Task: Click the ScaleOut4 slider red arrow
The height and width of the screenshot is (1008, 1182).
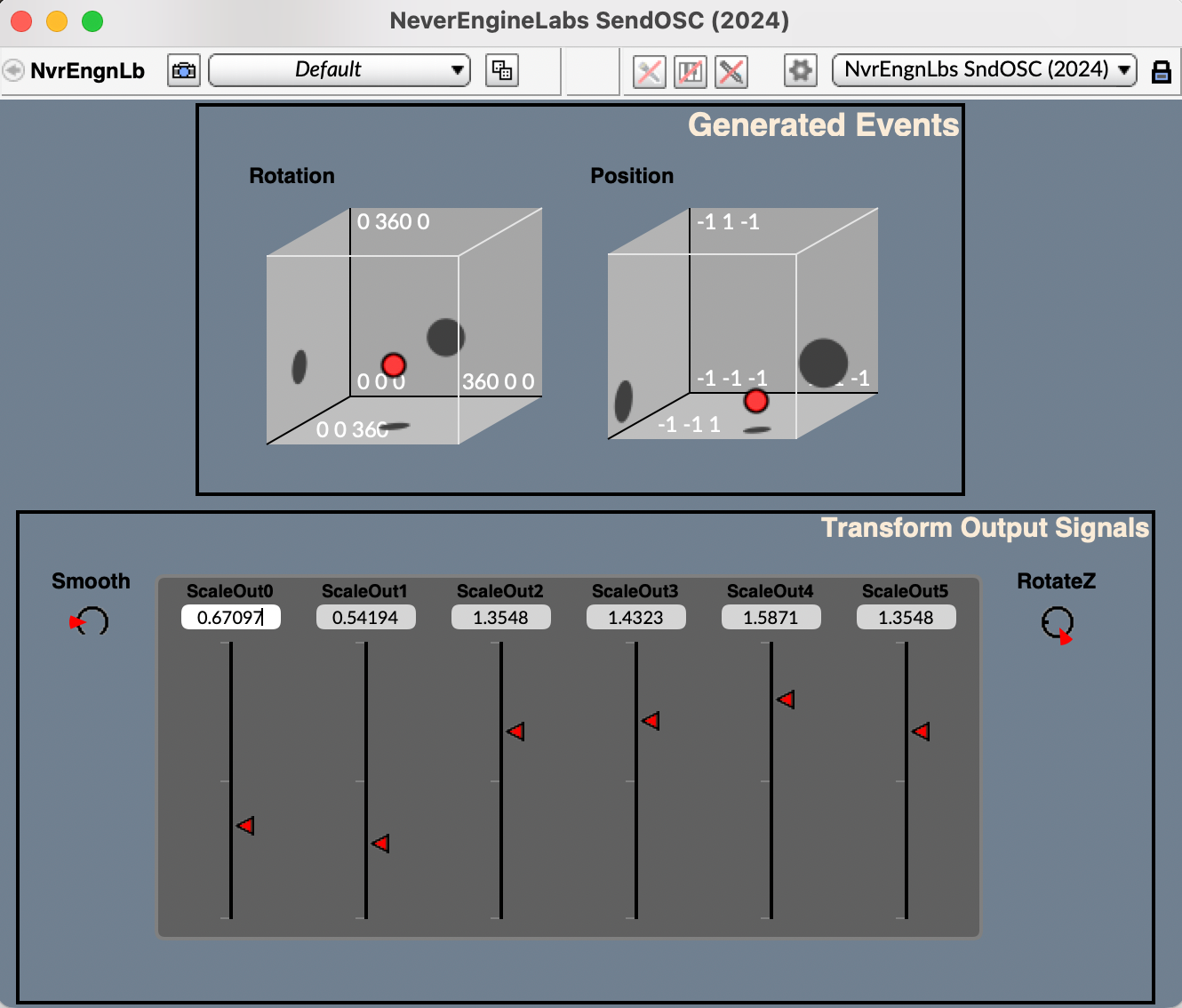Action: [786, 700]
